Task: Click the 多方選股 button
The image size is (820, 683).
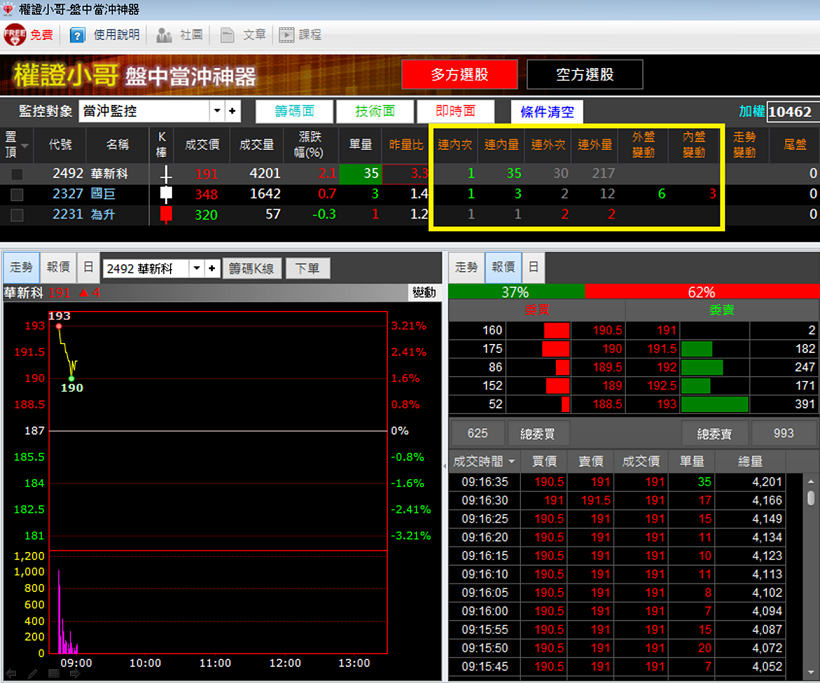Action: (x=460, y=74)
